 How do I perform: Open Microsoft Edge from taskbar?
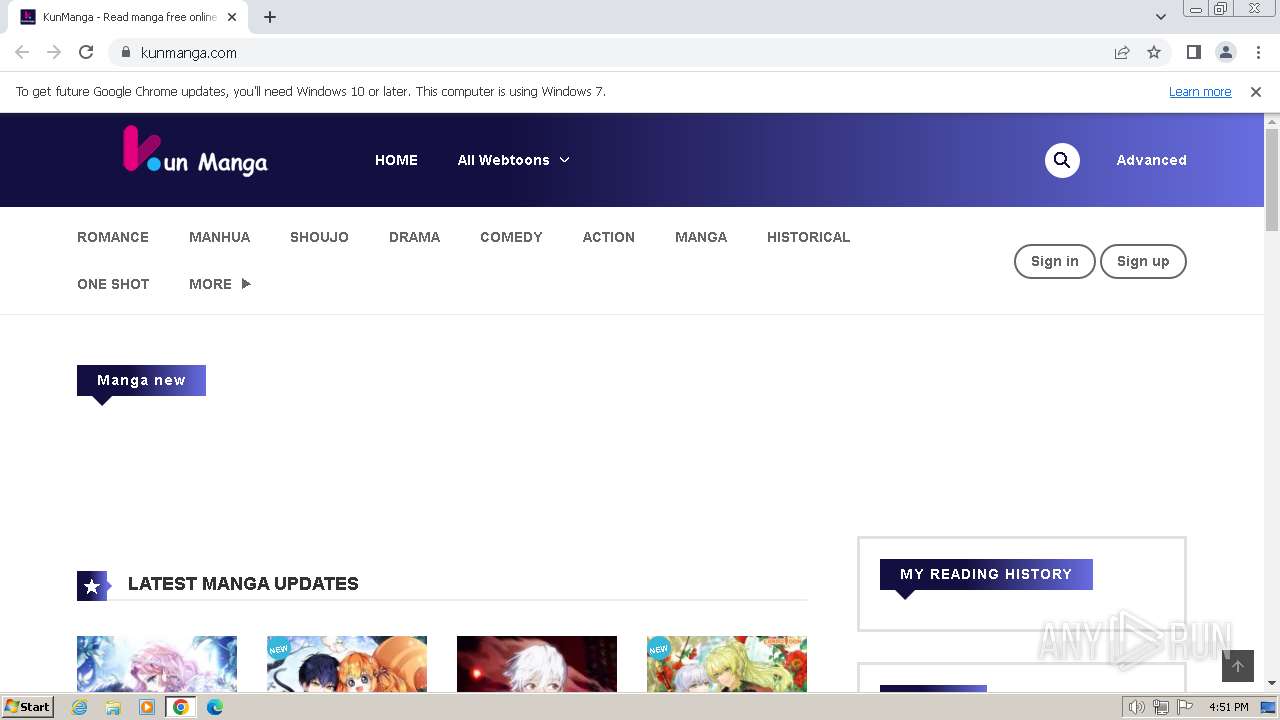(215, 707)
